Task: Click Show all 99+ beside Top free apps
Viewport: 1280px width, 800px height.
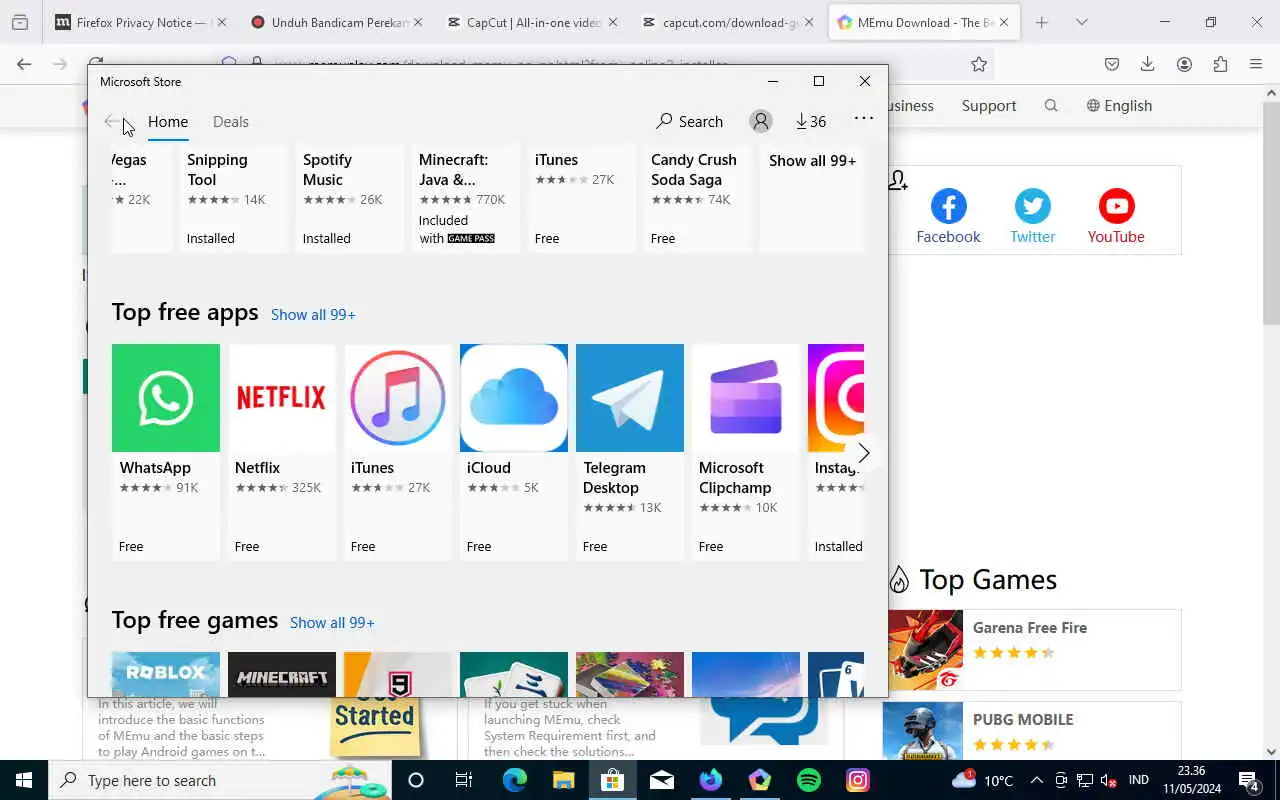Action: (313, 314)
